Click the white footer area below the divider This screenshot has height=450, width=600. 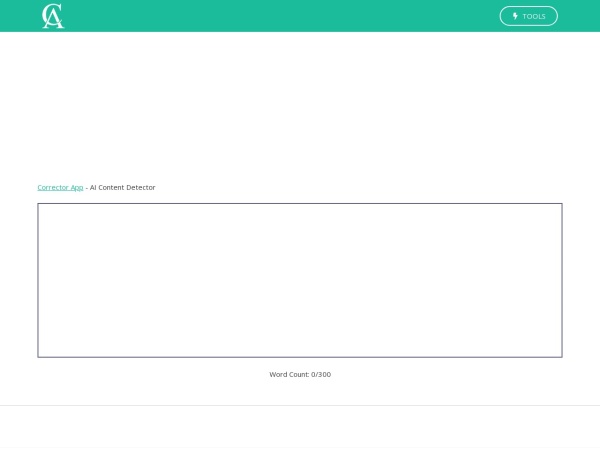pyautogui.click(x=300, y=428)
